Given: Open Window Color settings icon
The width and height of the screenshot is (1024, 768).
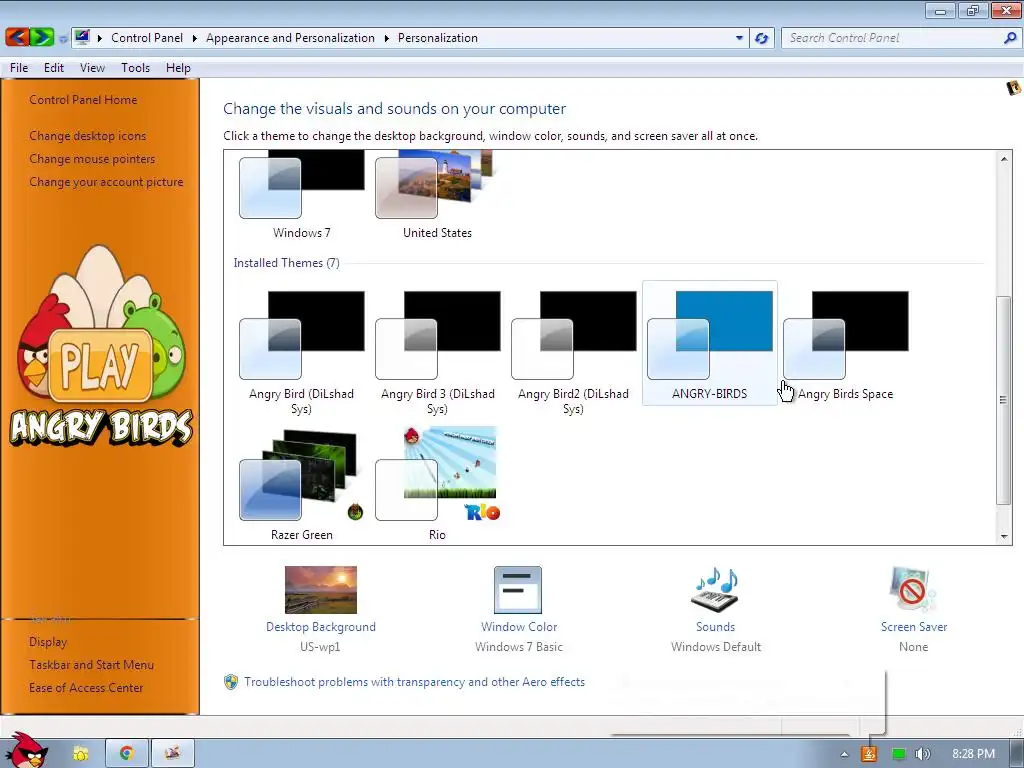Looking at the screenshot, I should (518, 590).
